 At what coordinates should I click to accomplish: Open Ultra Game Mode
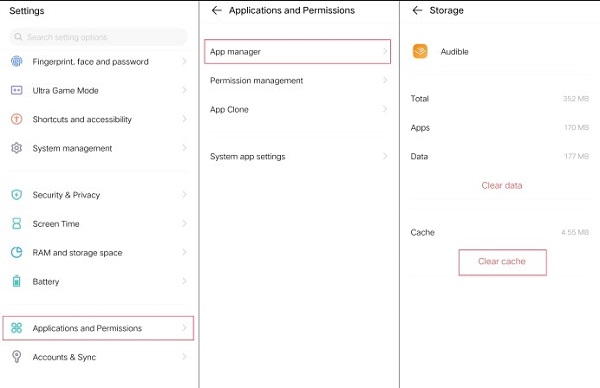[99, 90]
